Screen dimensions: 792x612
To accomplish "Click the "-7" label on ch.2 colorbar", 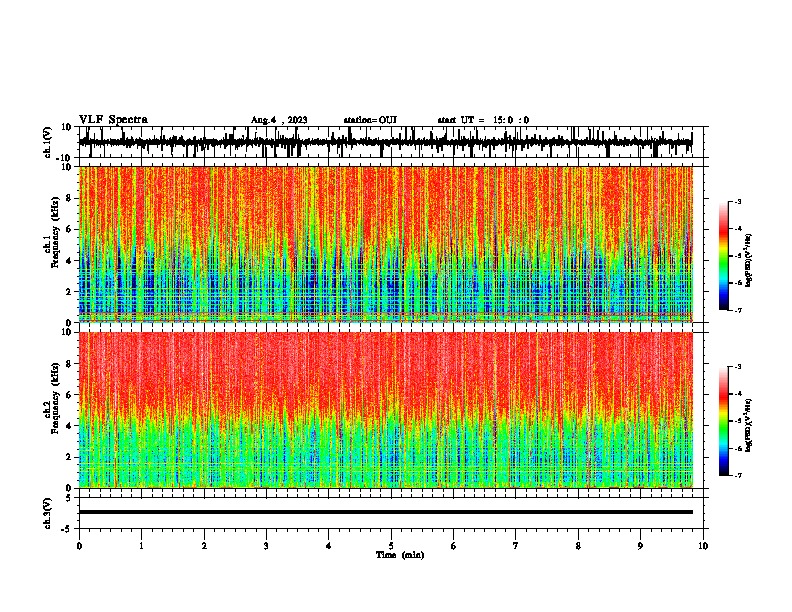I will tap(738, 476).
